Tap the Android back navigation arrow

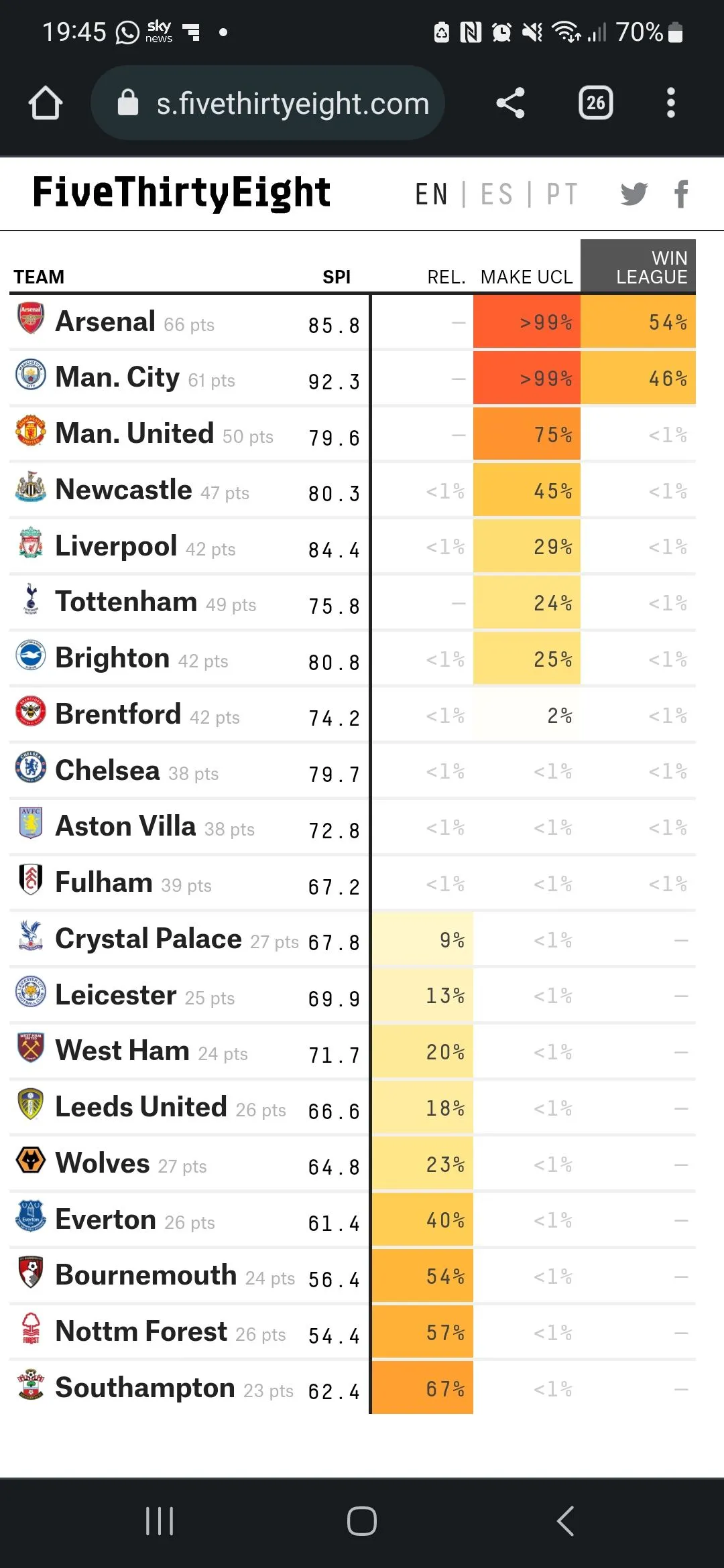click(565, 1521)
